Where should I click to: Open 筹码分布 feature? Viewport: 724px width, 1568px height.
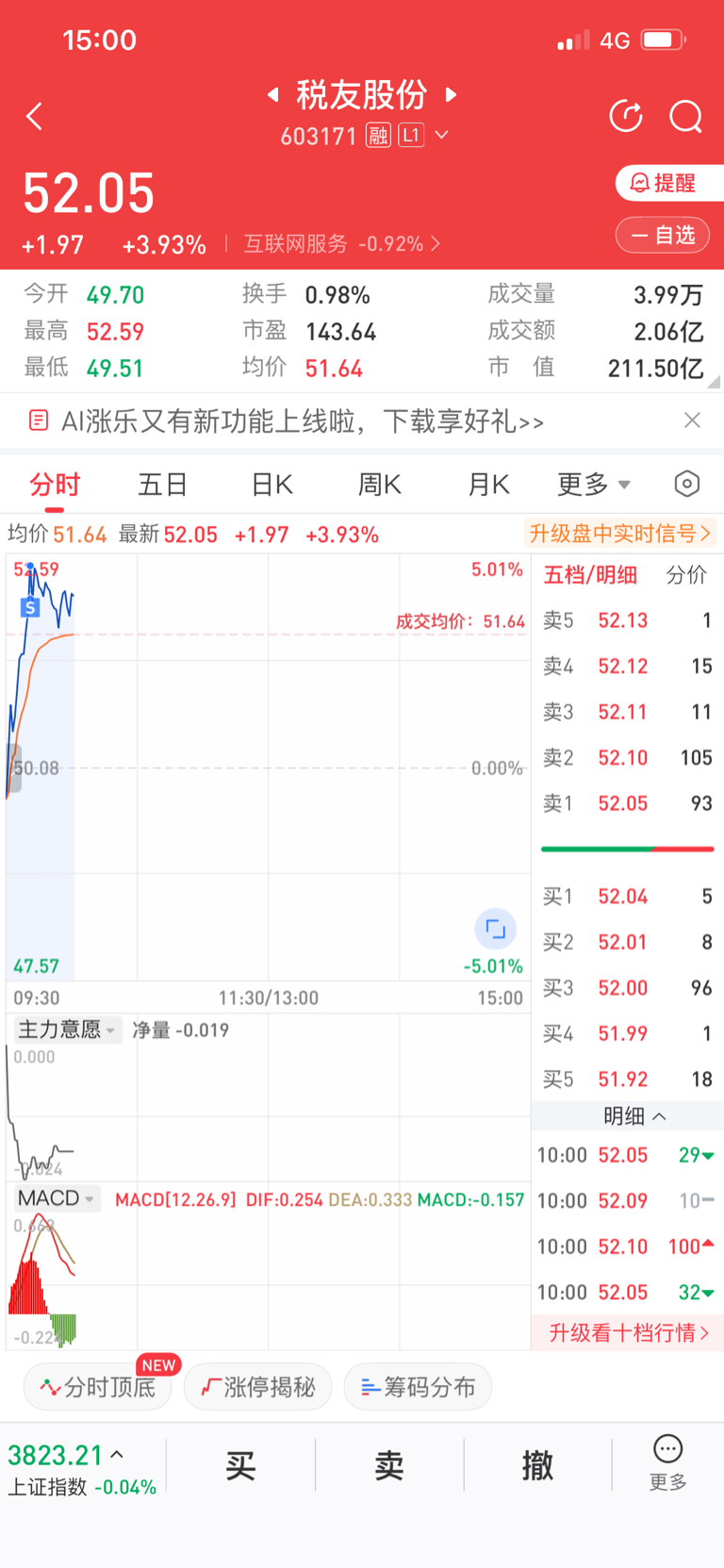(x=418, y=1387)
